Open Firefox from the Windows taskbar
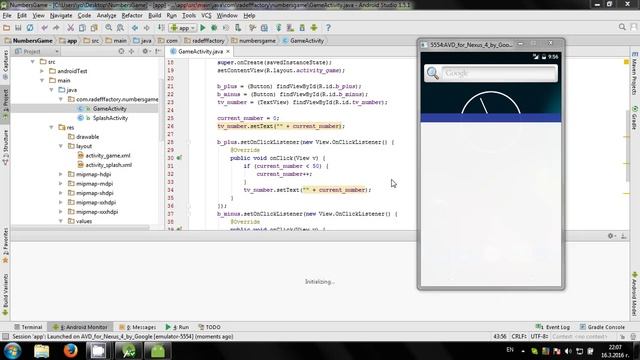 click(70, 351)
